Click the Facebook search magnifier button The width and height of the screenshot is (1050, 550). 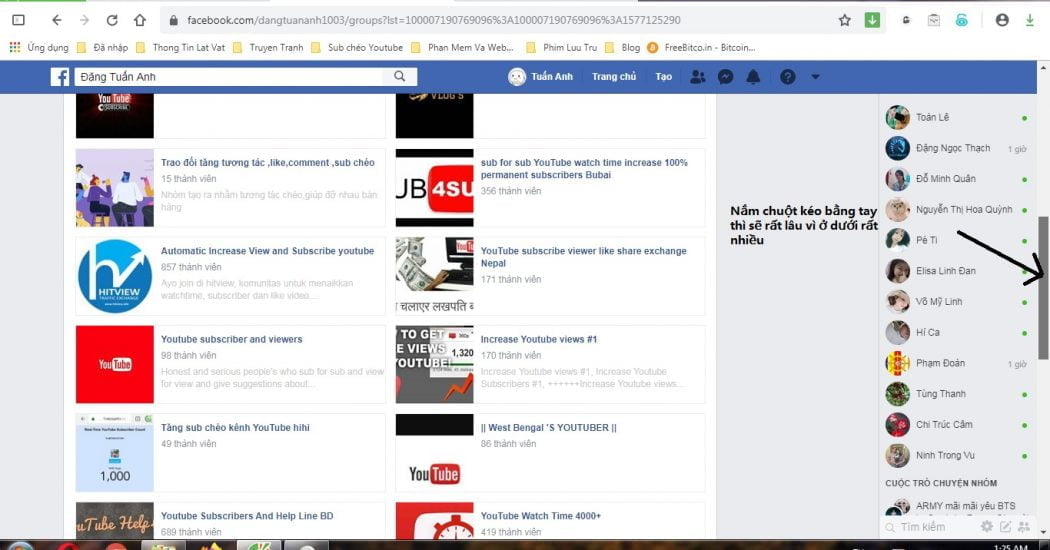(400, 76)
